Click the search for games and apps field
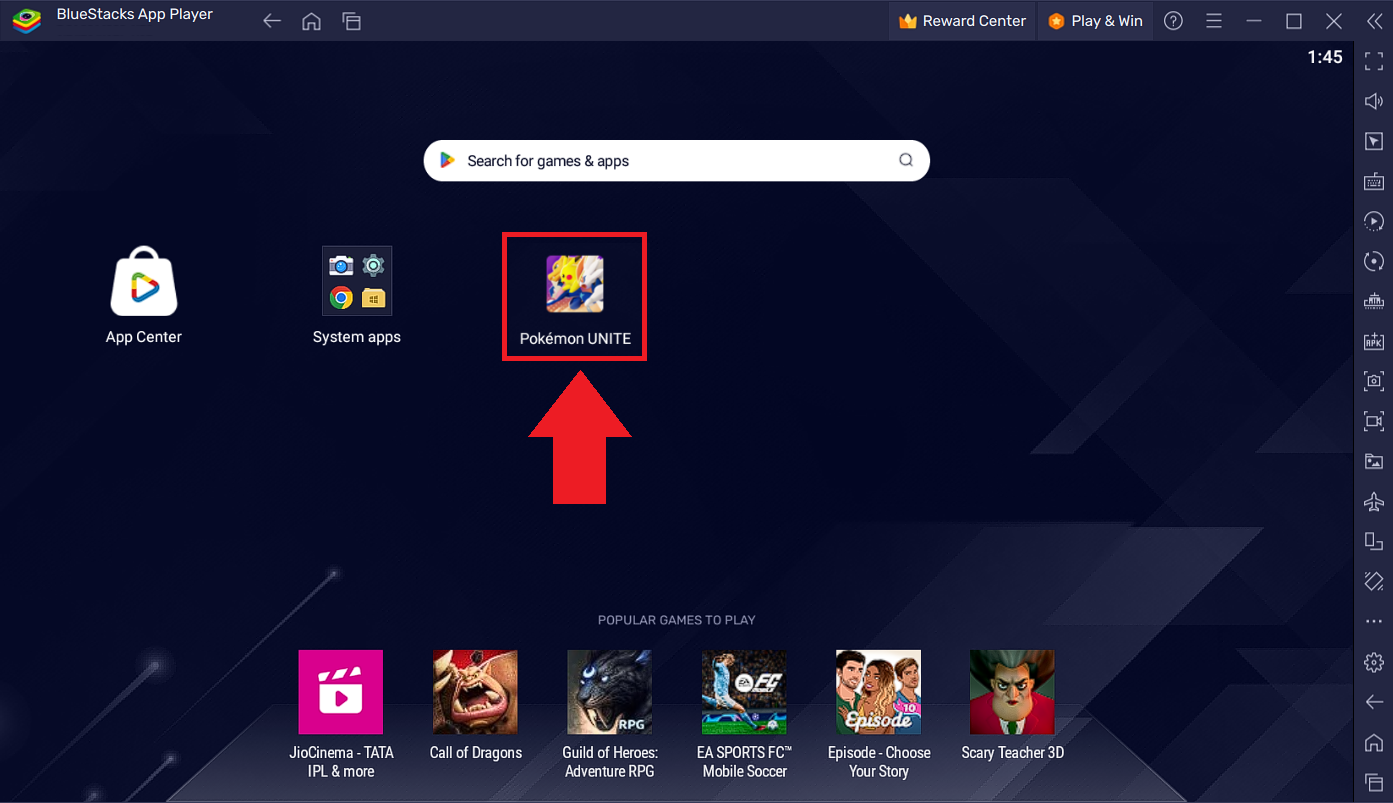1393x803 pixels. point(676,160)
